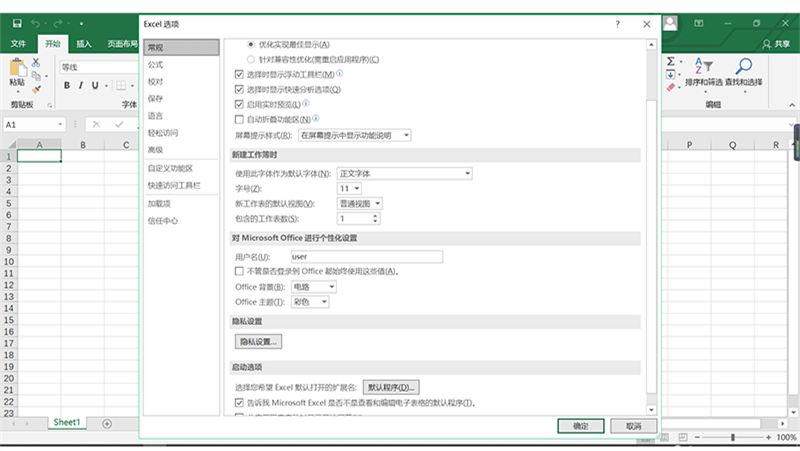Toggle always use these values checkbox

(x=239, y=271)
